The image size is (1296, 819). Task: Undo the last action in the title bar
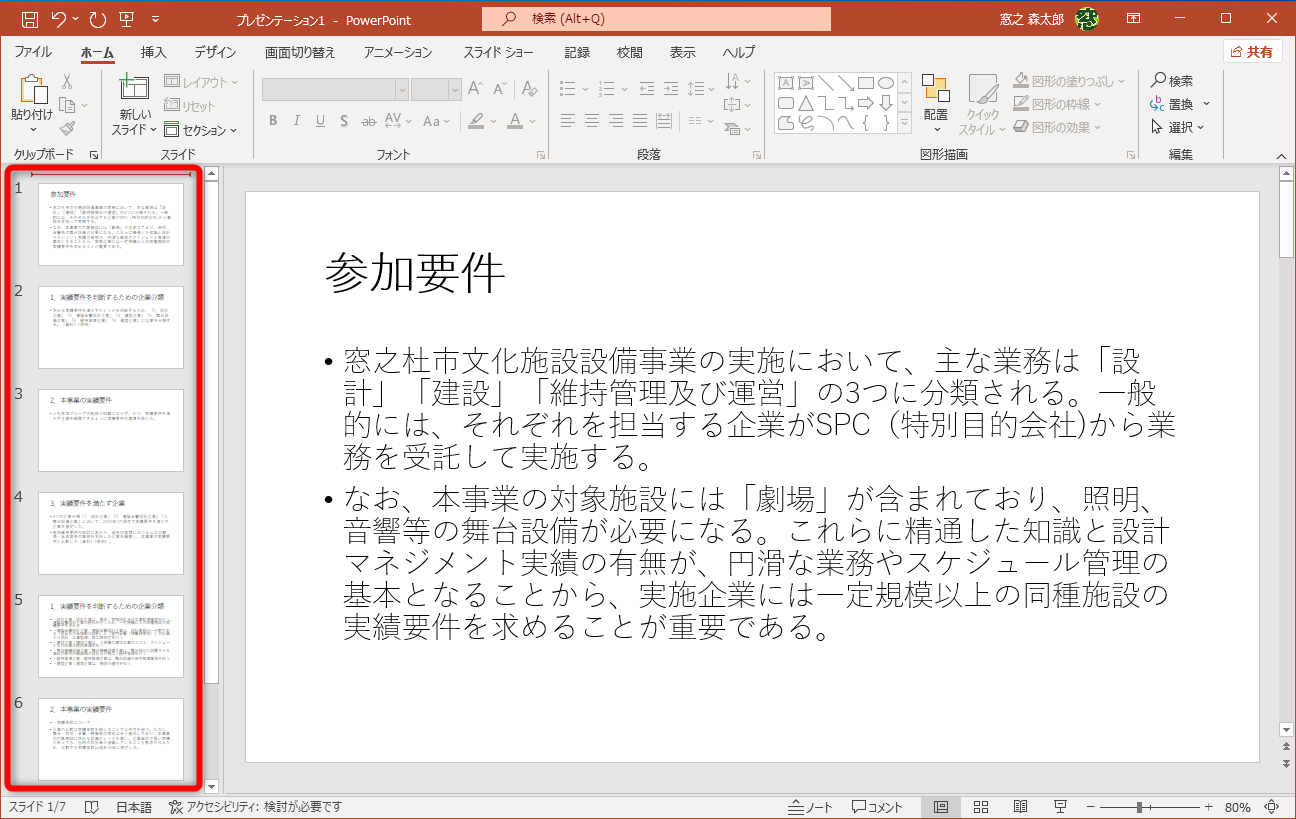(x=59, y=19)
